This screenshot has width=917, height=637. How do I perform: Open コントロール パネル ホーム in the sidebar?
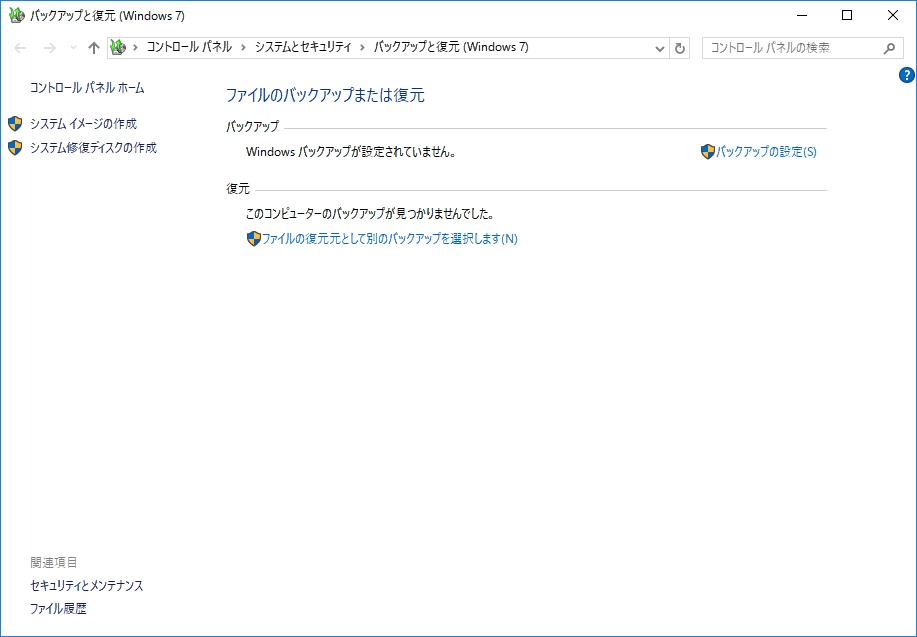(87, 88)
